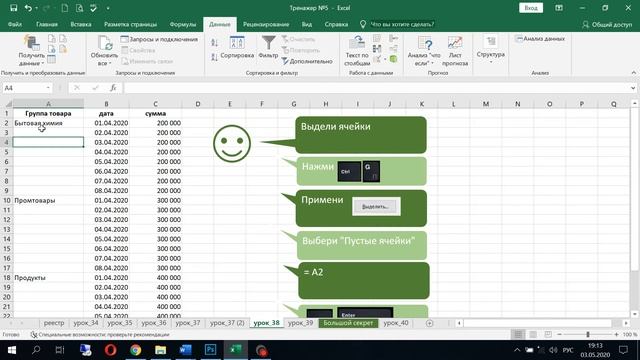Open the Файл tab
This screenshot has height=360, width=640.
(x=15, y=24)
